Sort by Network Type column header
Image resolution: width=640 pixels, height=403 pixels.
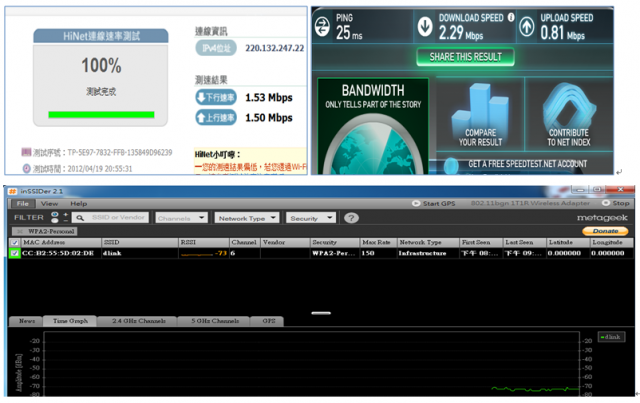point(428,242)
